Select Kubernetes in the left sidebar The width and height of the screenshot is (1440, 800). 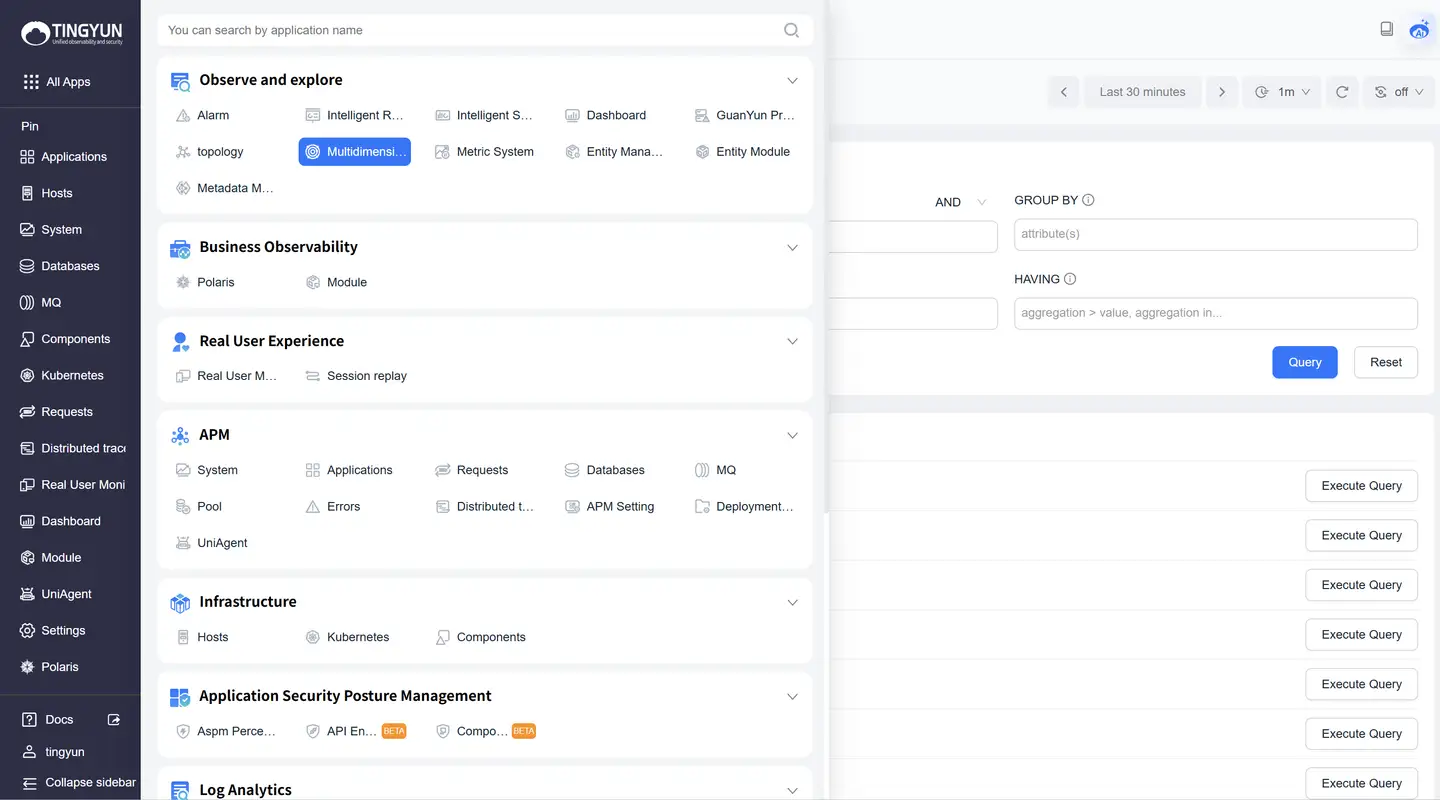pos(72,375)
